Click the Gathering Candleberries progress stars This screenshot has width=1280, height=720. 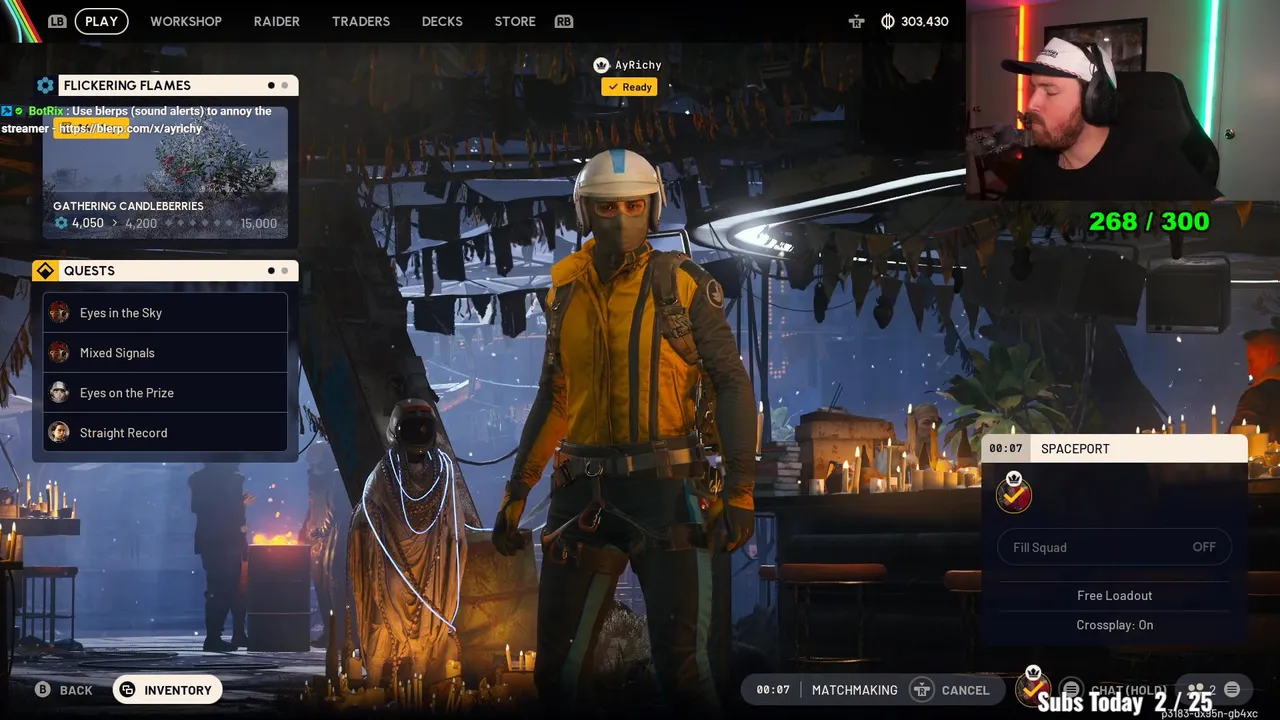coord(198,223)
